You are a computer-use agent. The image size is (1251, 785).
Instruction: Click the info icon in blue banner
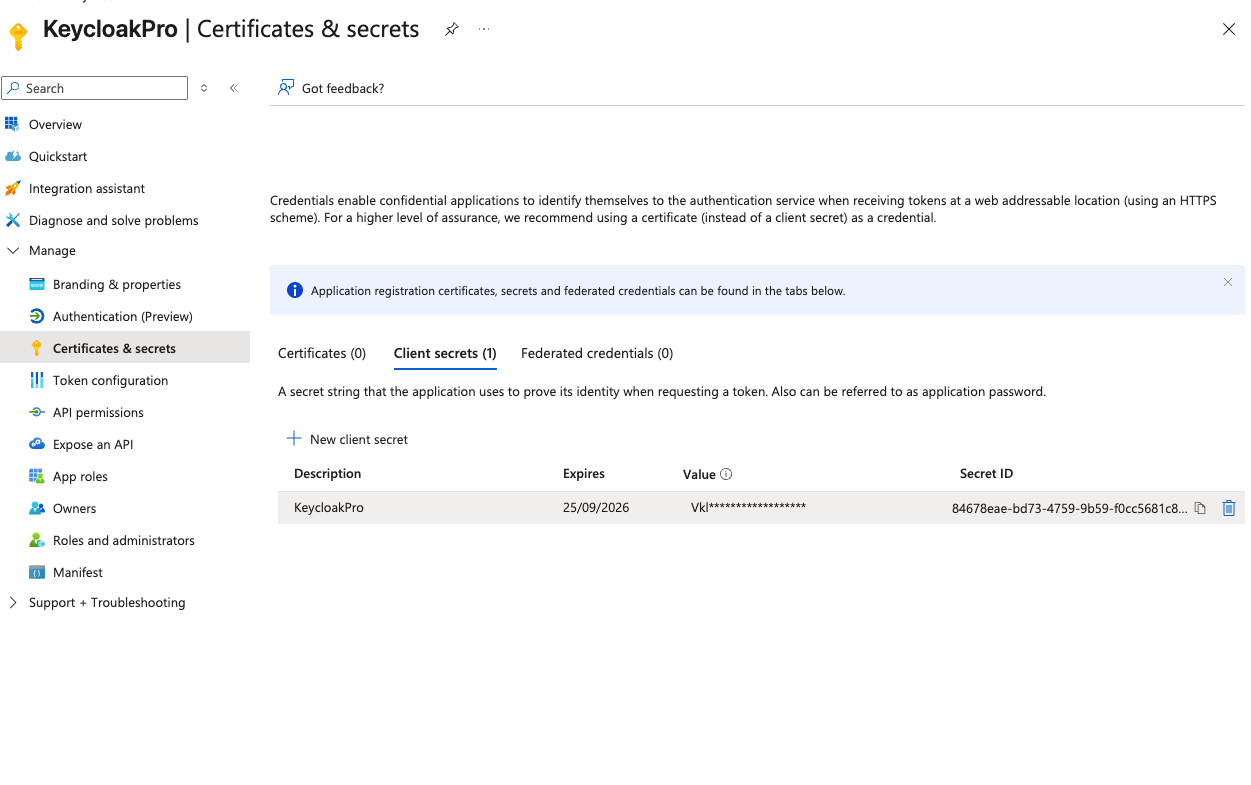295,291
